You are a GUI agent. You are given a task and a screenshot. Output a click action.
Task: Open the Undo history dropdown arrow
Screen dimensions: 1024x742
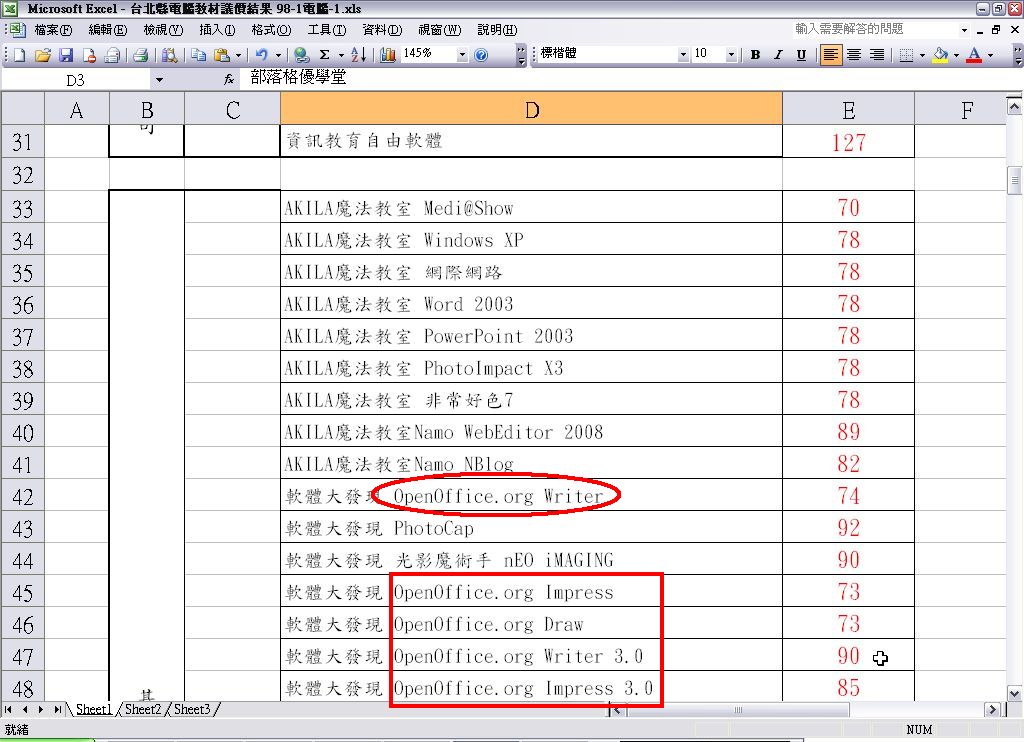tap(278, 56)
